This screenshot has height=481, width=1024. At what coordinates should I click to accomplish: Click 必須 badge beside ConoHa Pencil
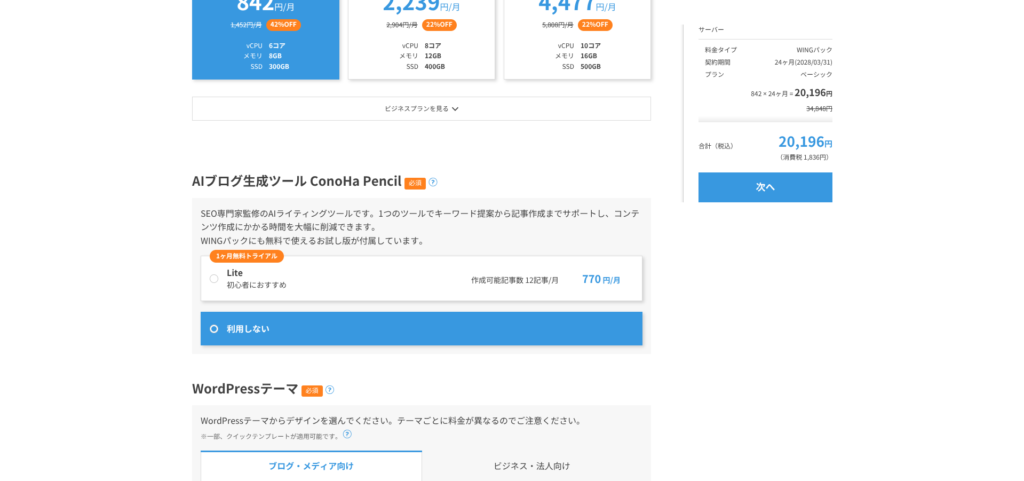[415, 183]
